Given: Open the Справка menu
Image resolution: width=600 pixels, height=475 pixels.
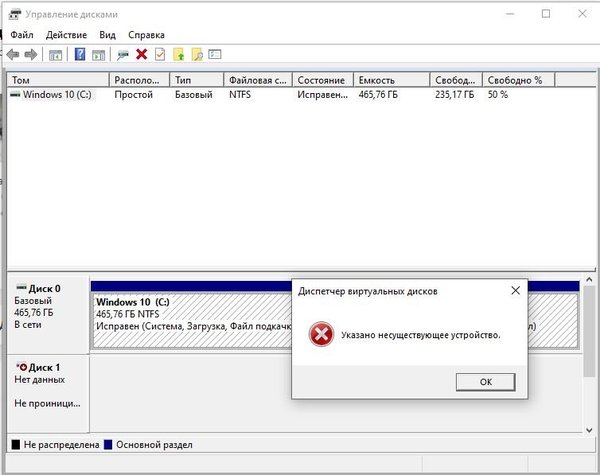Looking at the screenshot, I should pyautogui.click(x=146, y=35).
